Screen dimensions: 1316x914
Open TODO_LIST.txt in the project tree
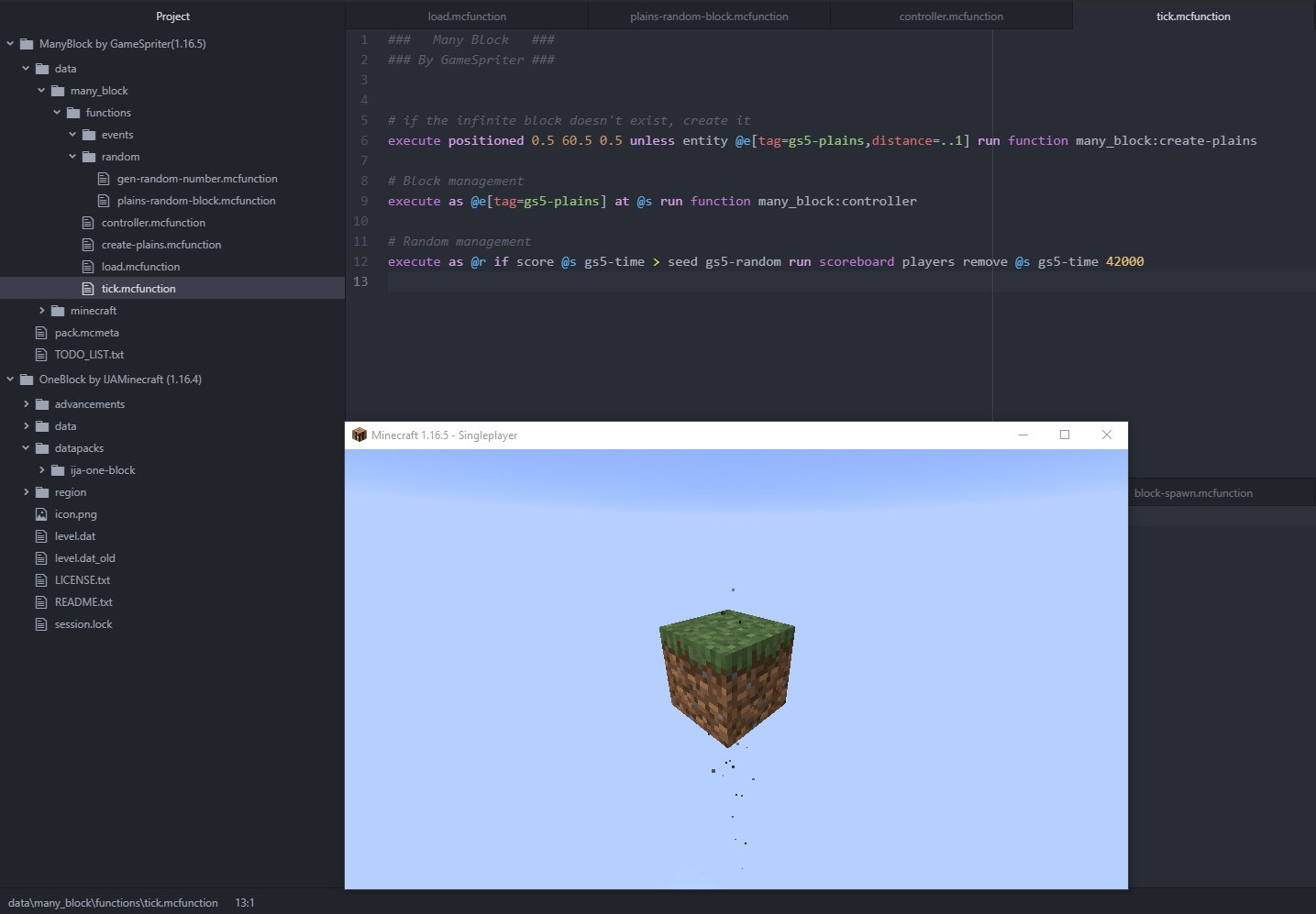[89, 355]
